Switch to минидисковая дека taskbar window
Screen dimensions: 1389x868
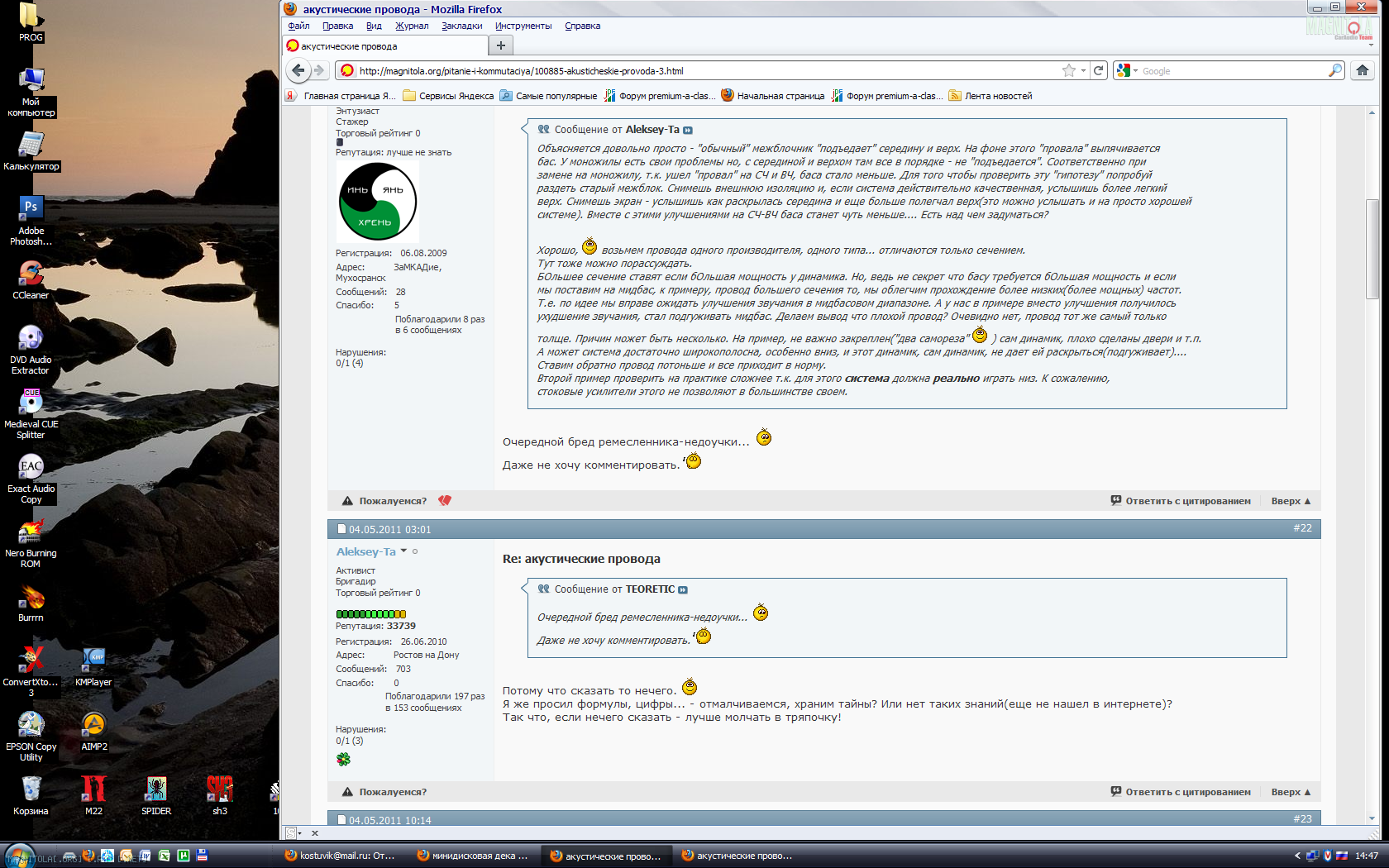(473, 856)
